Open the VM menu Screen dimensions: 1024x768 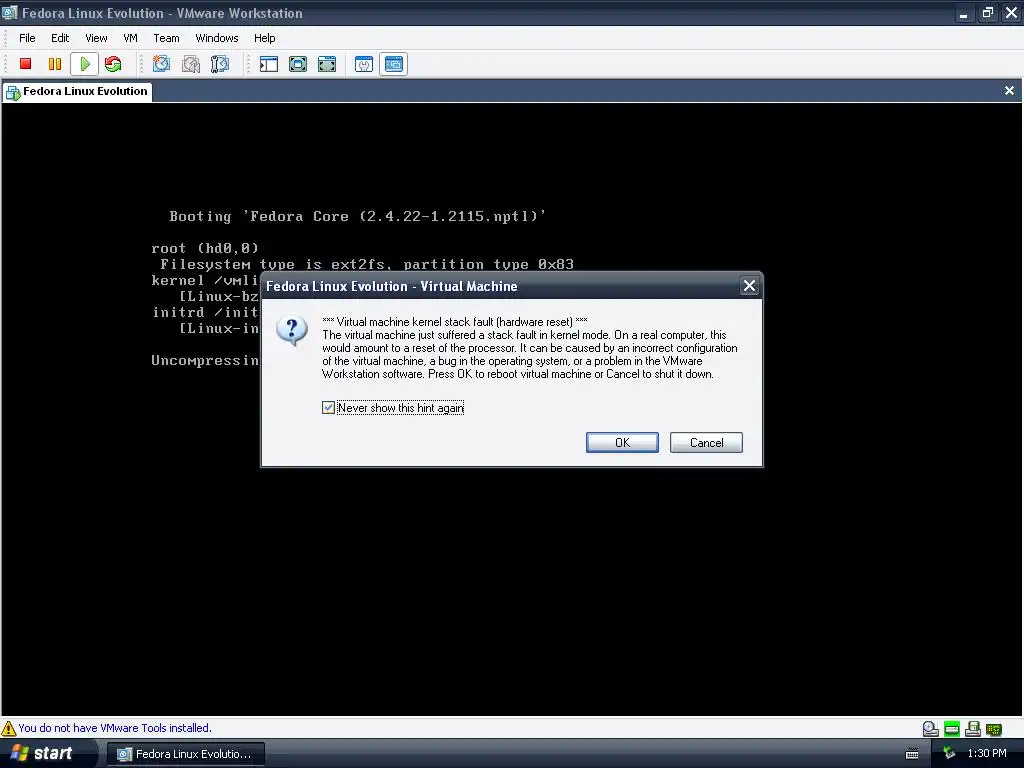(131, 38)
